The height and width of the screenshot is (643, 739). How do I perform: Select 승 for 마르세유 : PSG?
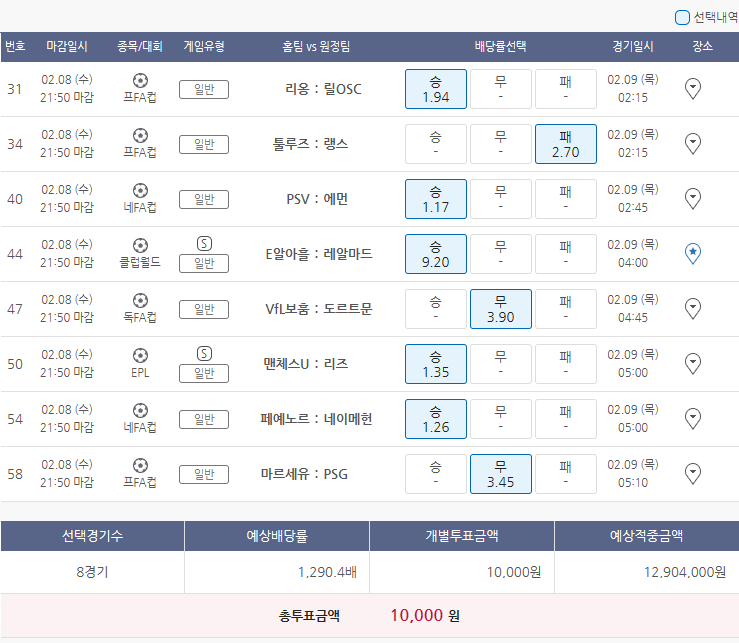tap(435, 474)
